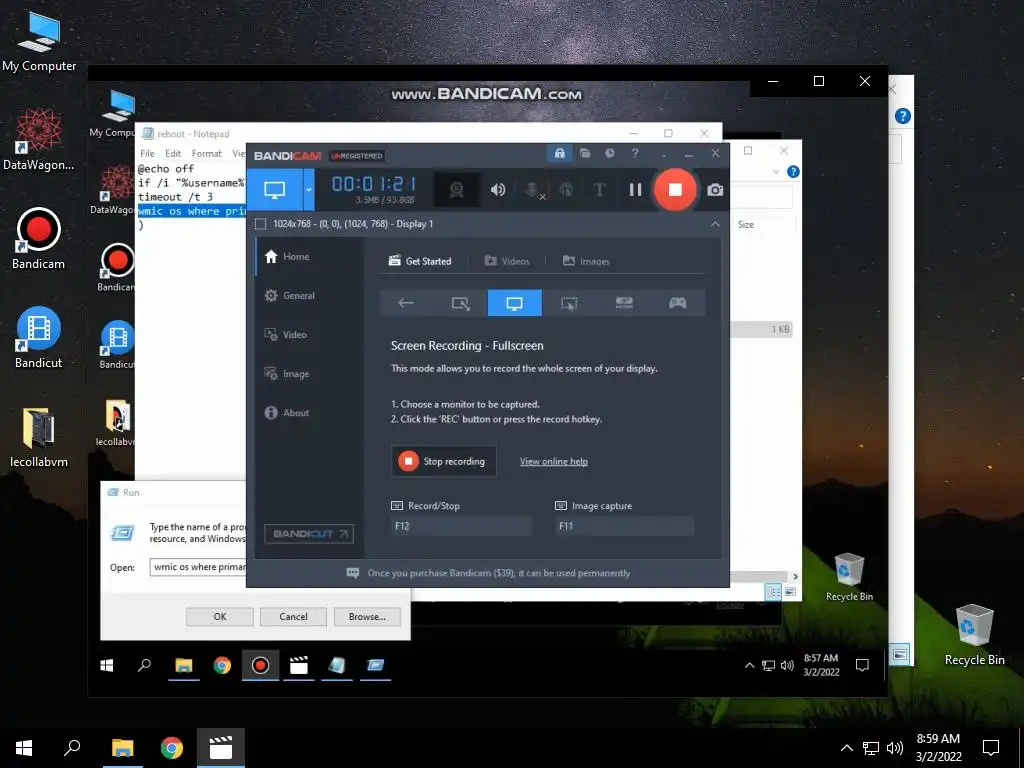Image resolution: width=1024 pixels, height=768 pixels.
Task: Select the HDMI device recording mode icon
Action: click(x=624, y=303)
